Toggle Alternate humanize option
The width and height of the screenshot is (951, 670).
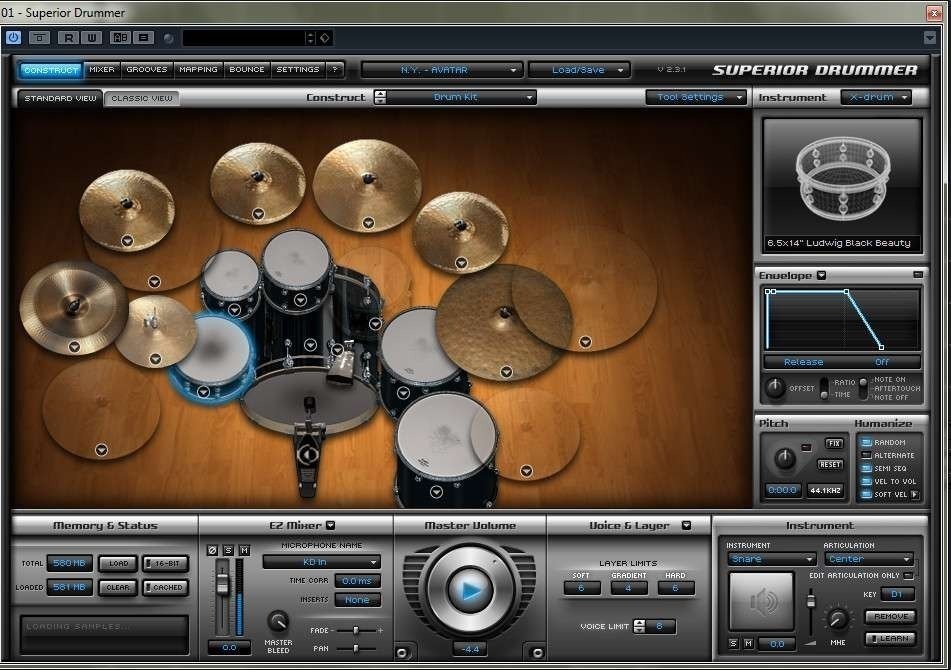click(866, 455)
